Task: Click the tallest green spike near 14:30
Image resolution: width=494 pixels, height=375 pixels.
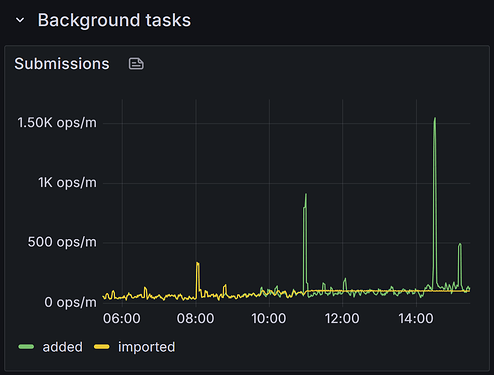Action: tap(435, 119)
